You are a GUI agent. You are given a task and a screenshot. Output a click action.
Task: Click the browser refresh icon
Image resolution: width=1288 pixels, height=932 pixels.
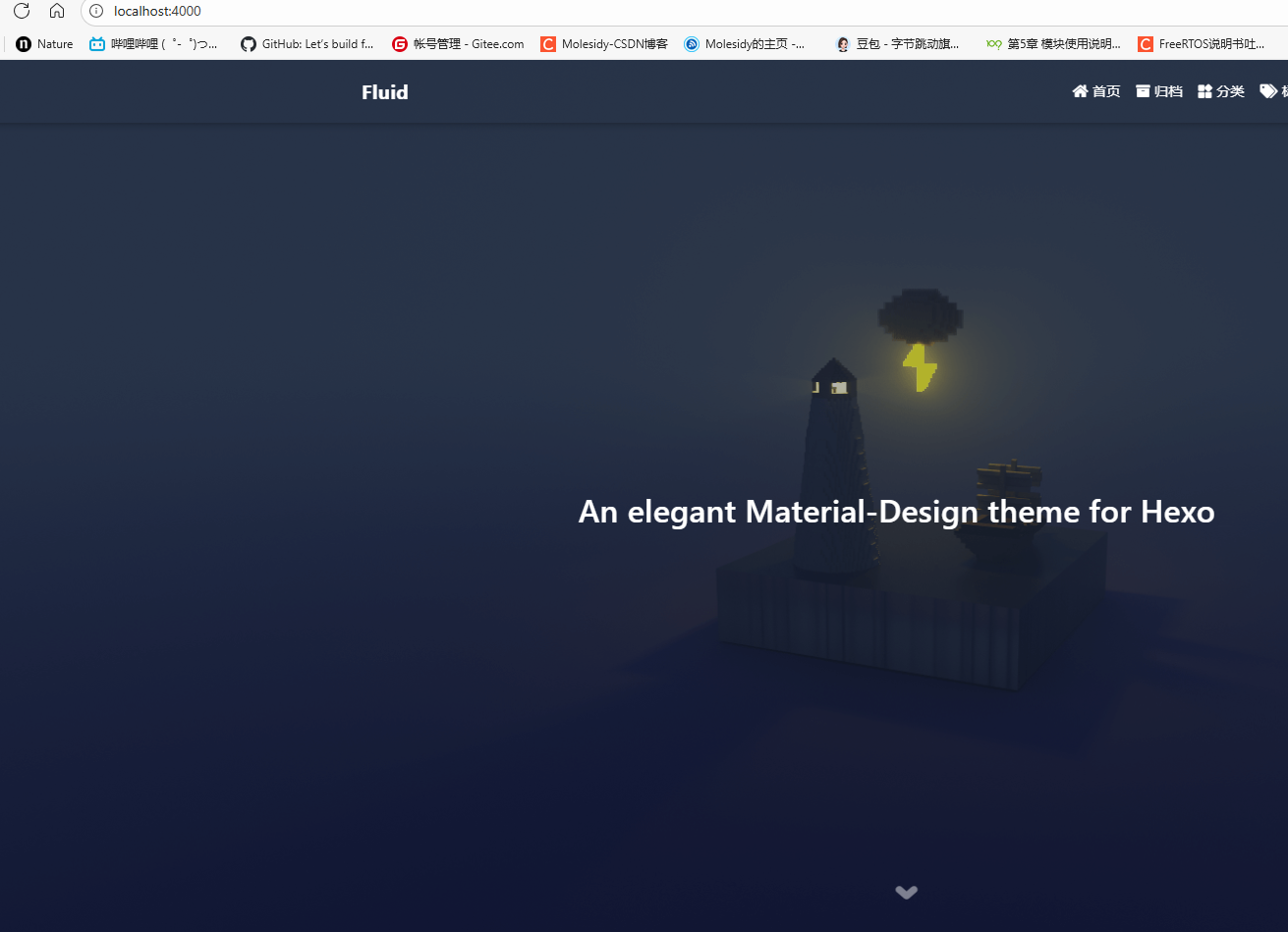[x=21, y=11]
